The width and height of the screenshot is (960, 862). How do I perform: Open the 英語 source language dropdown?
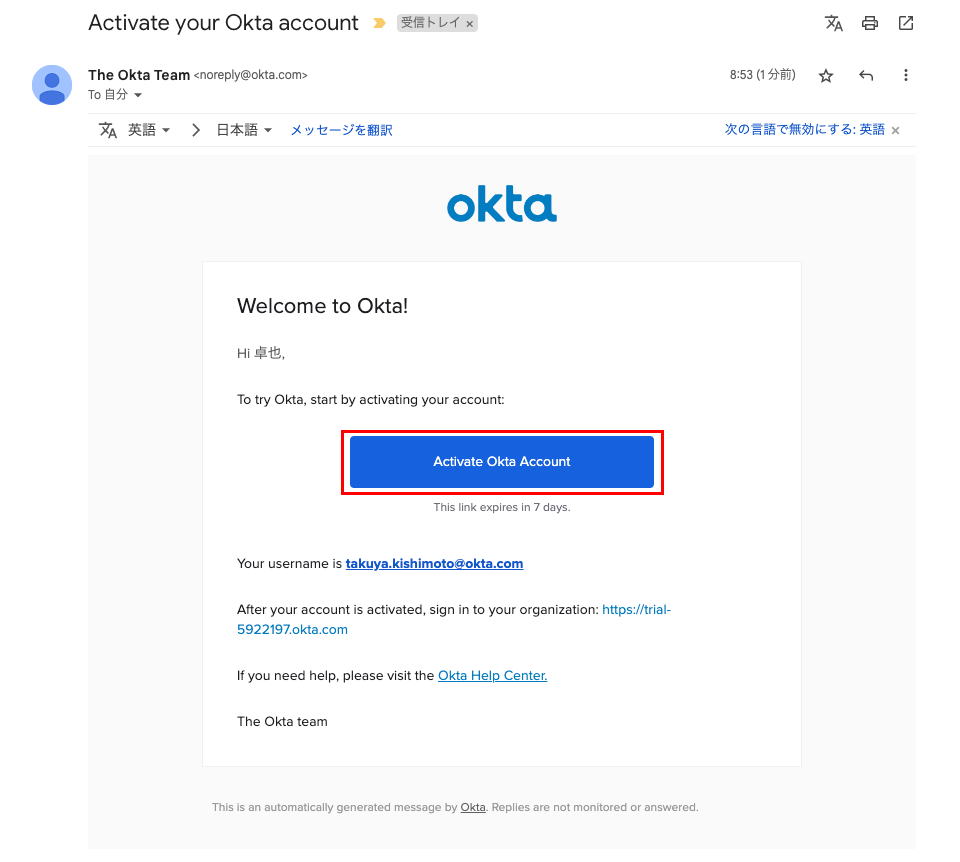(x=149, y=130)
